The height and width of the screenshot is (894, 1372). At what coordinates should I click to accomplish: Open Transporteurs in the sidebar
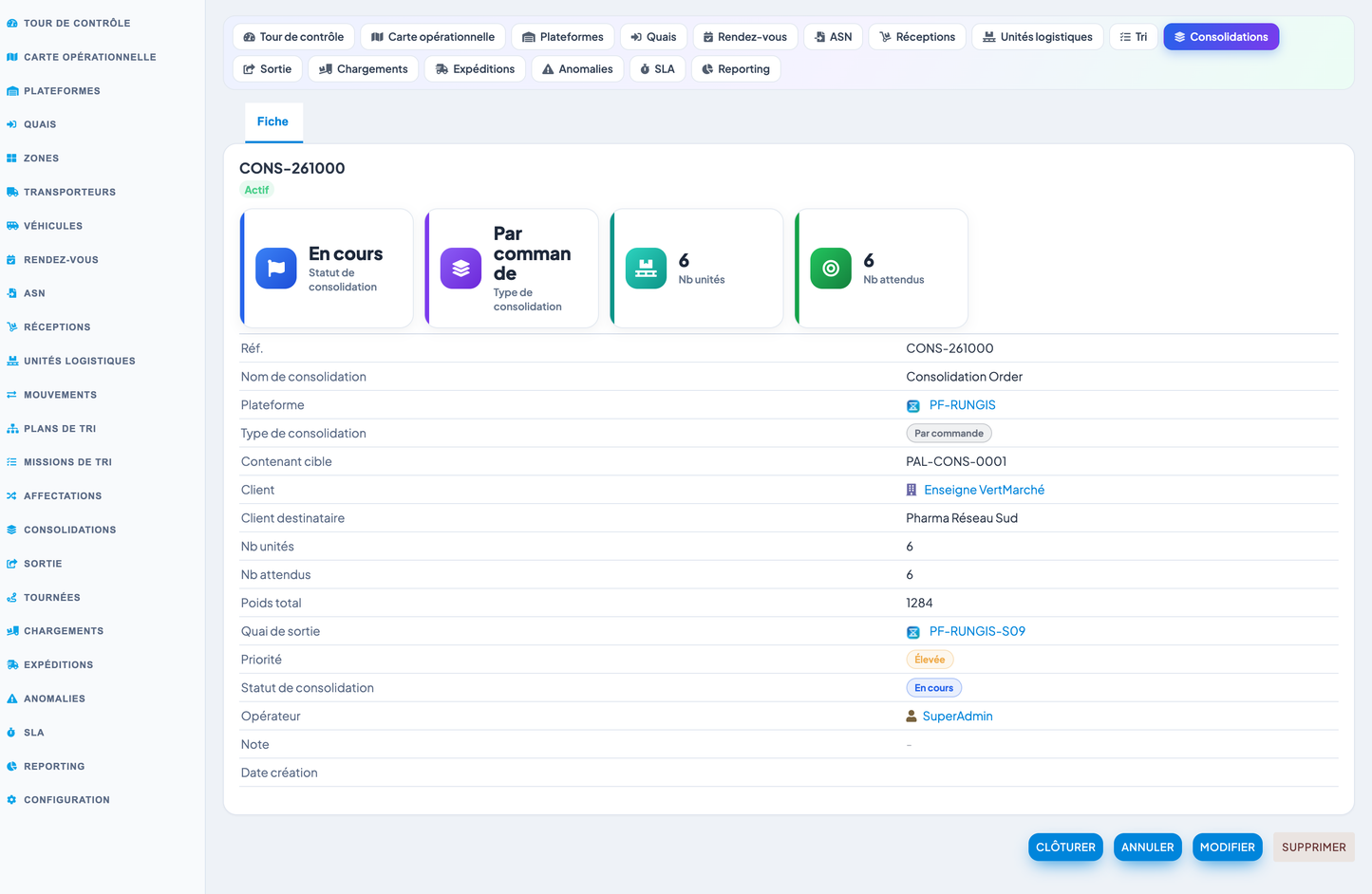point(61,192)
